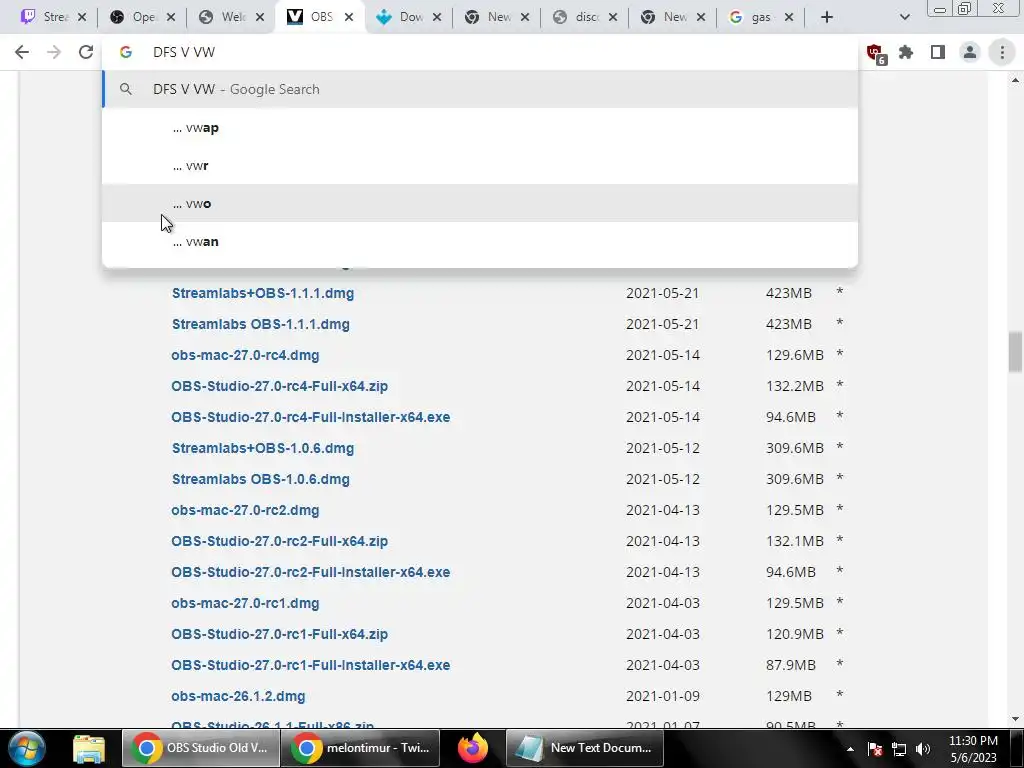Open the clock showing 11:30 PM
Viewport: 1024px width, 768px height.
pos(973,749)
